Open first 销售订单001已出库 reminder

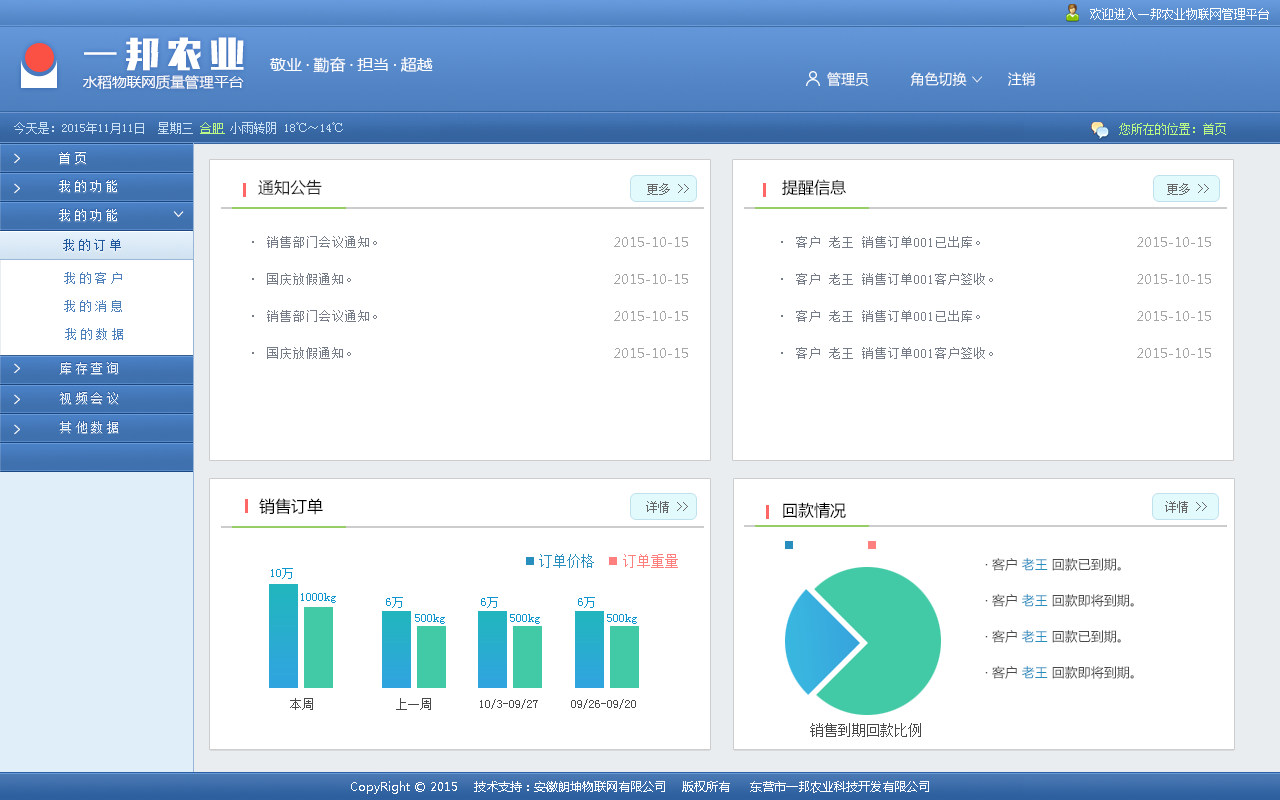[888, 242]
